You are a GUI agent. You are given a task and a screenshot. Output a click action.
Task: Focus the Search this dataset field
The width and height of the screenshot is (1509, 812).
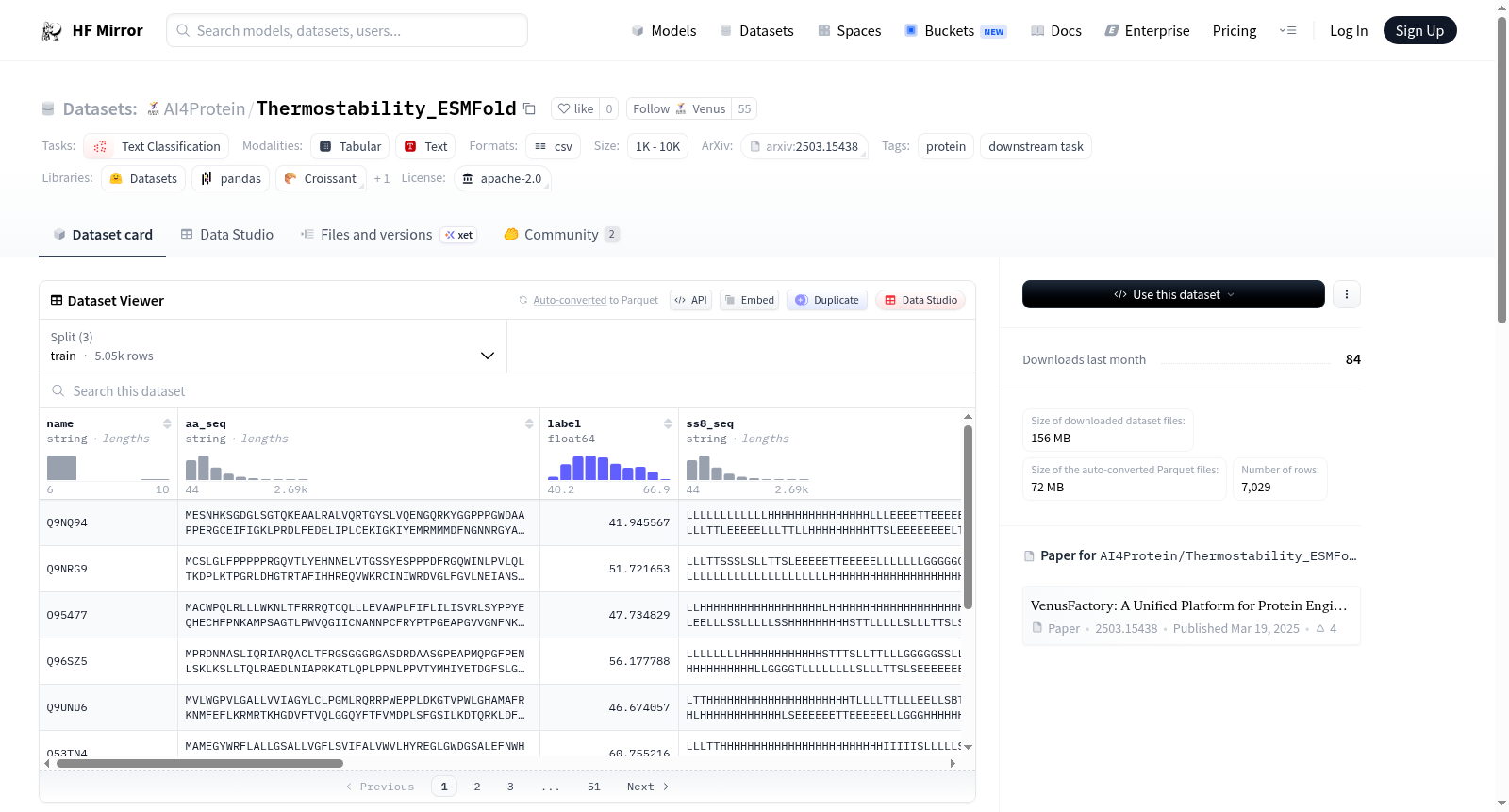(x=507, y=391)
